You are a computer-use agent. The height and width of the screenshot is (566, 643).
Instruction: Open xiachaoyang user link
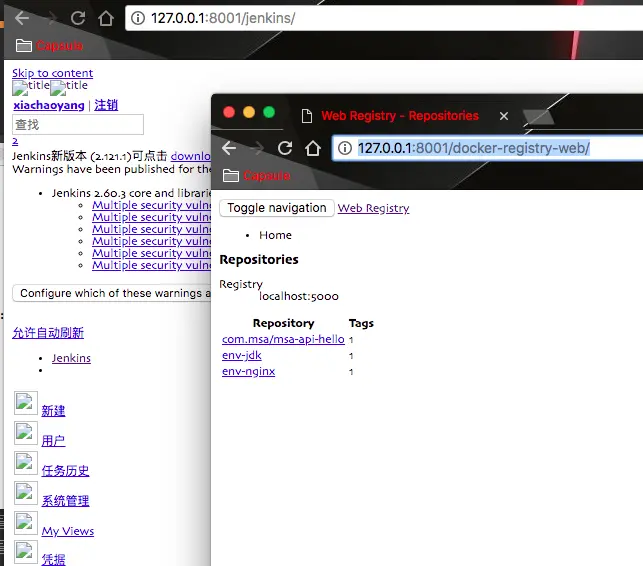[49, 105]
